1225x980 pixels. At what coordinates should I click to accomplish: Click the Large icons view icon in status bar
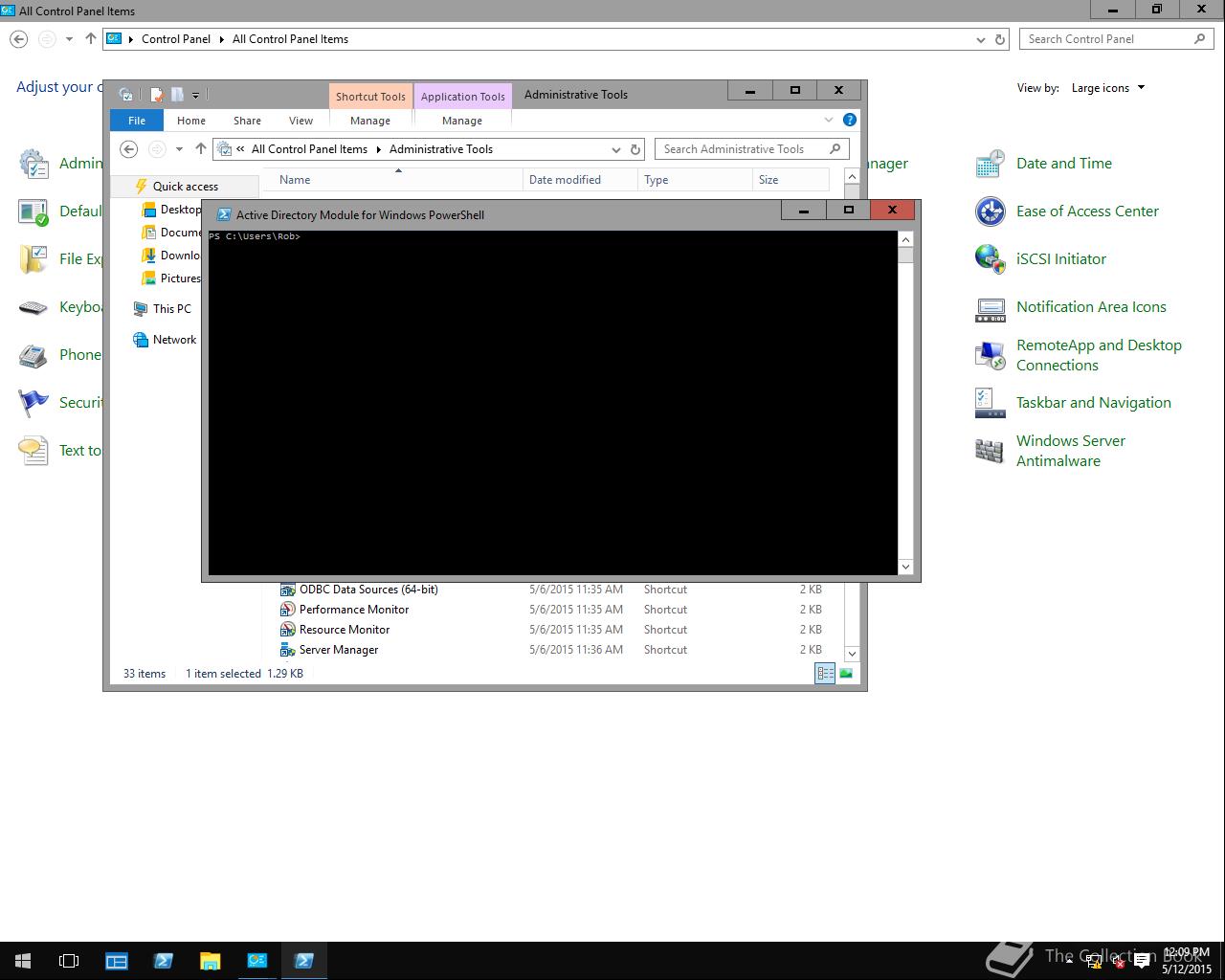[846, 674]
